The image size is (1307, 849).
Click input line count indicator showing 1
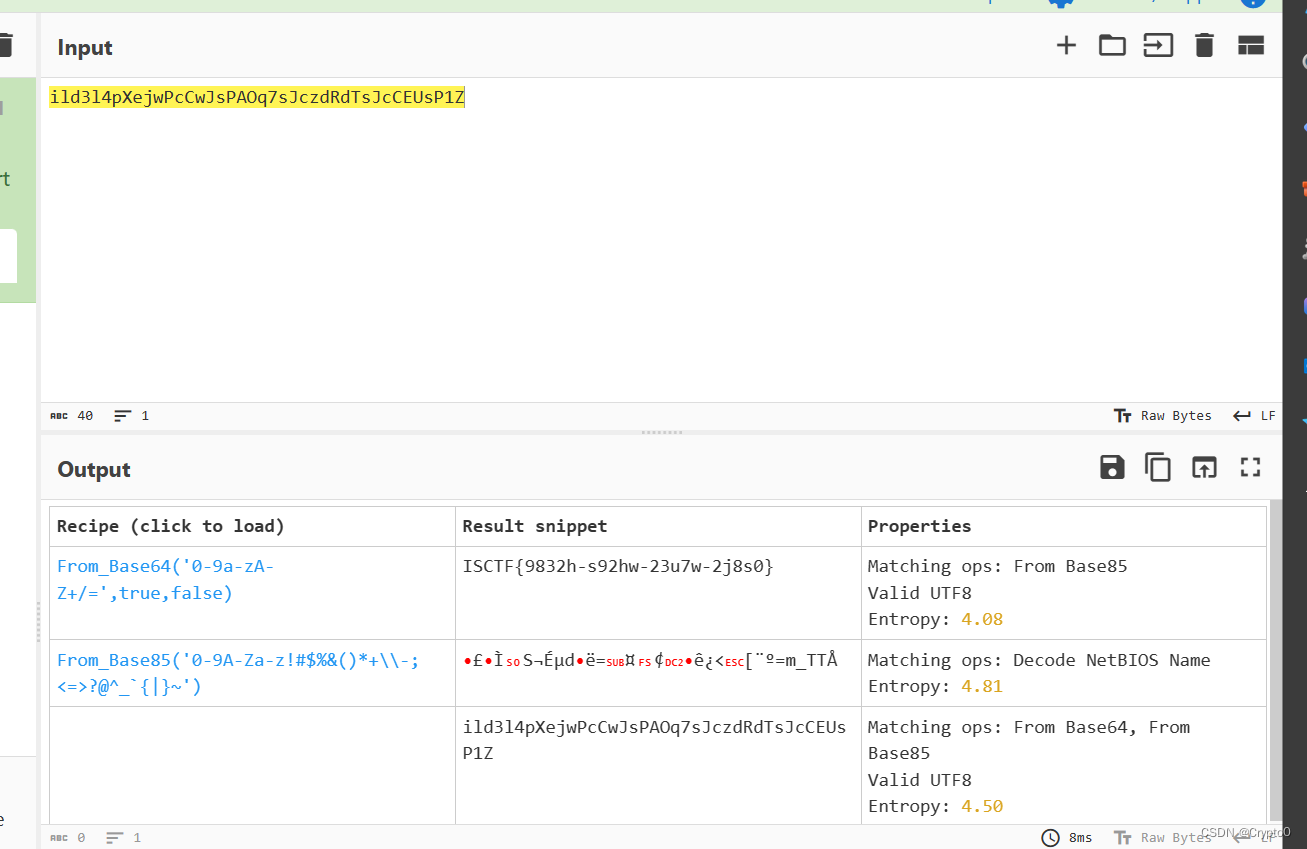tap(131, 415)
